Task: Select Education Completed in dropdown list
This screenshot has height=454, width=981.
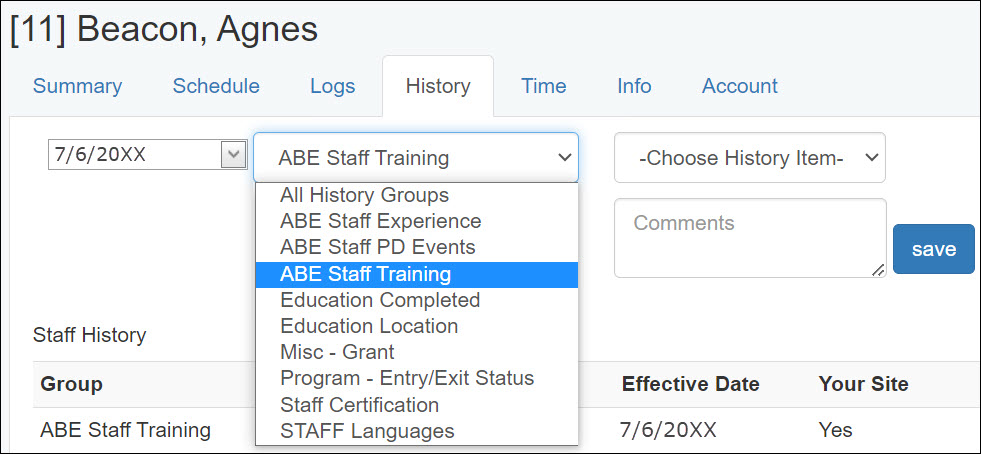Action: point(380,300)
